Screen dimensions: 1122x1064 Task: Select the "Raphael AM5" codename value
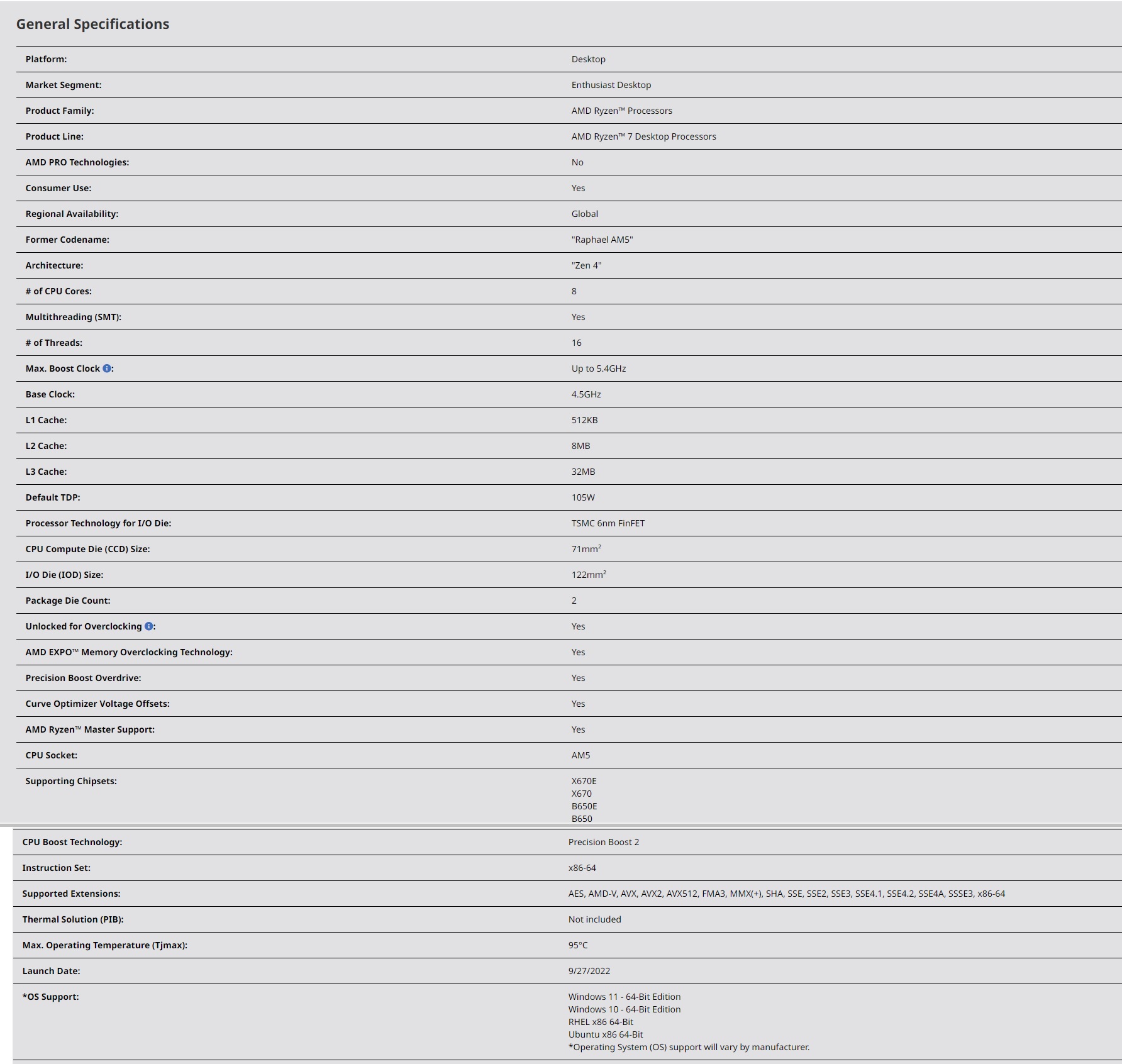[603, 240]
